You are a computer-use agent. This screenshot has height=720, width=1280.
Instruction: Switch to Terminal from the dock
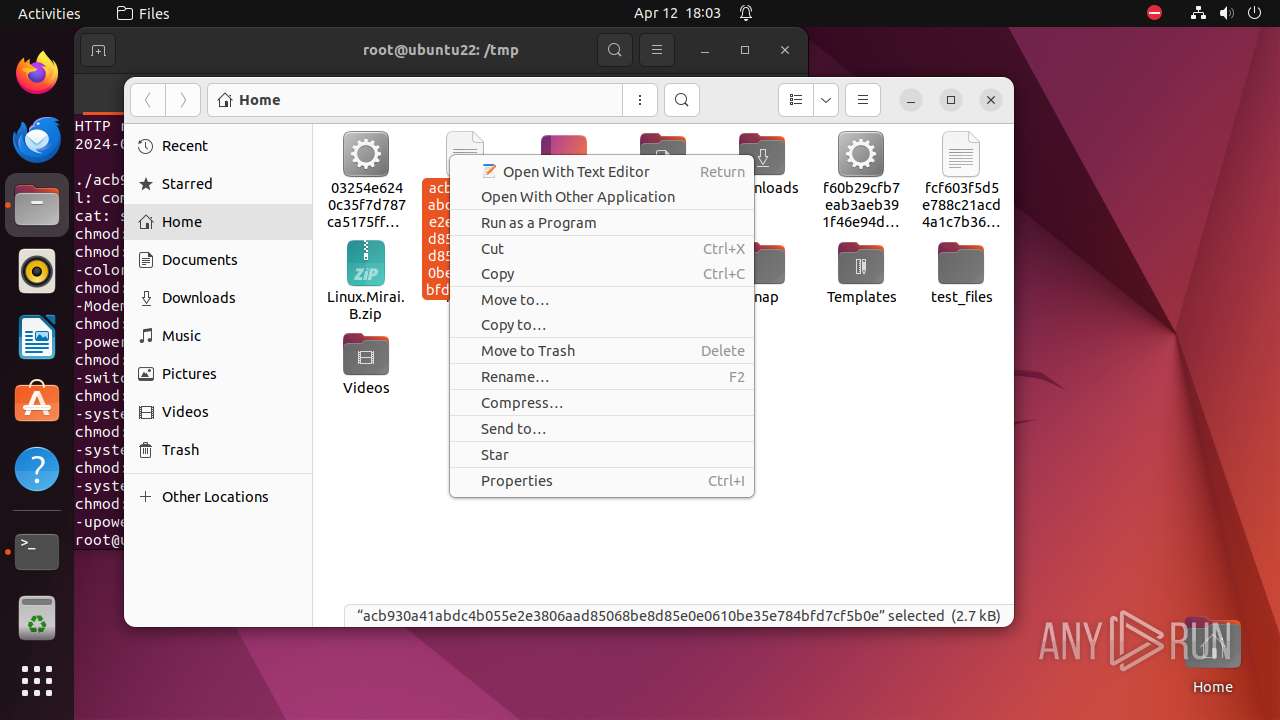click(x=37, y=551)
